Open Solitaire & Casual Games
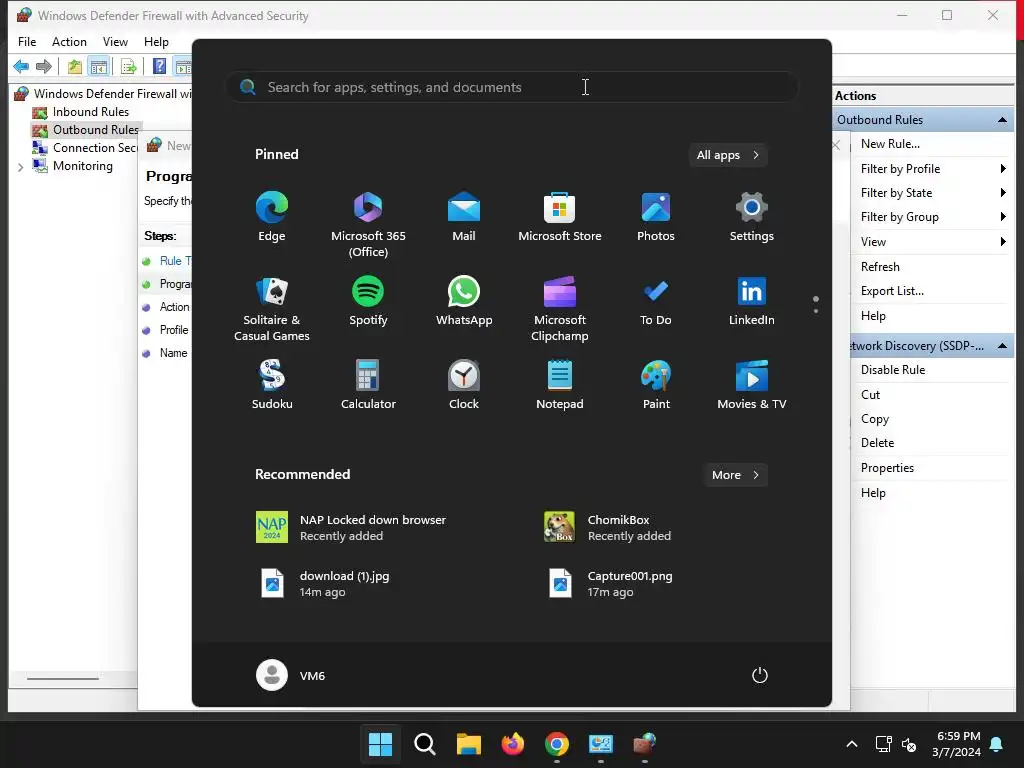The height and width of the screenshot is (768, 1024). pos(272,309)
